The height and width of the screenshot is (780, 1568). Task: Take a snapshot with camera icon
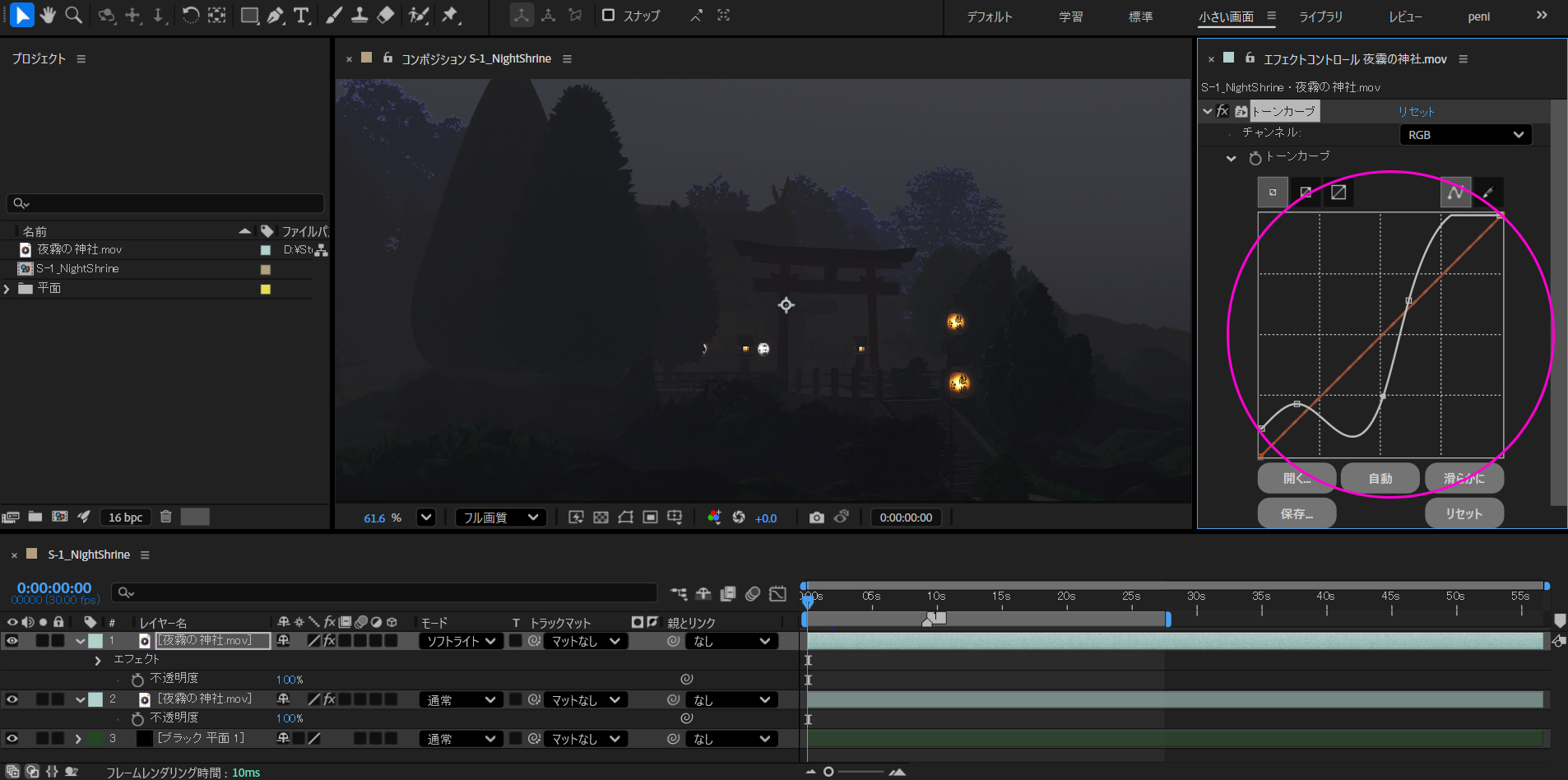coord(816,518)
